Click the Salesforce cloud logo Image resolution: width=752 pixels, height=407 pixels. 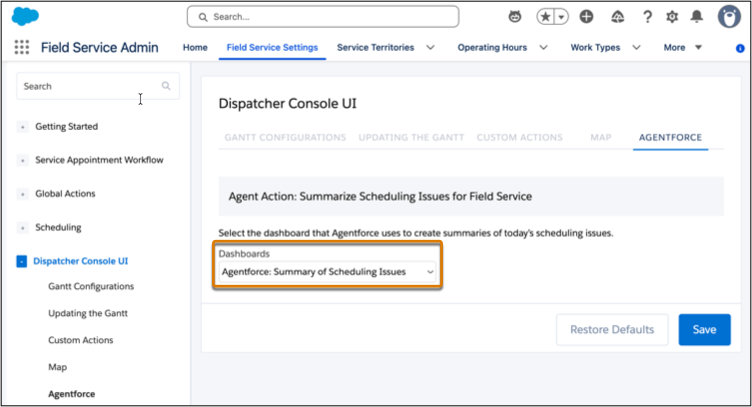click(x=25, y=16)
